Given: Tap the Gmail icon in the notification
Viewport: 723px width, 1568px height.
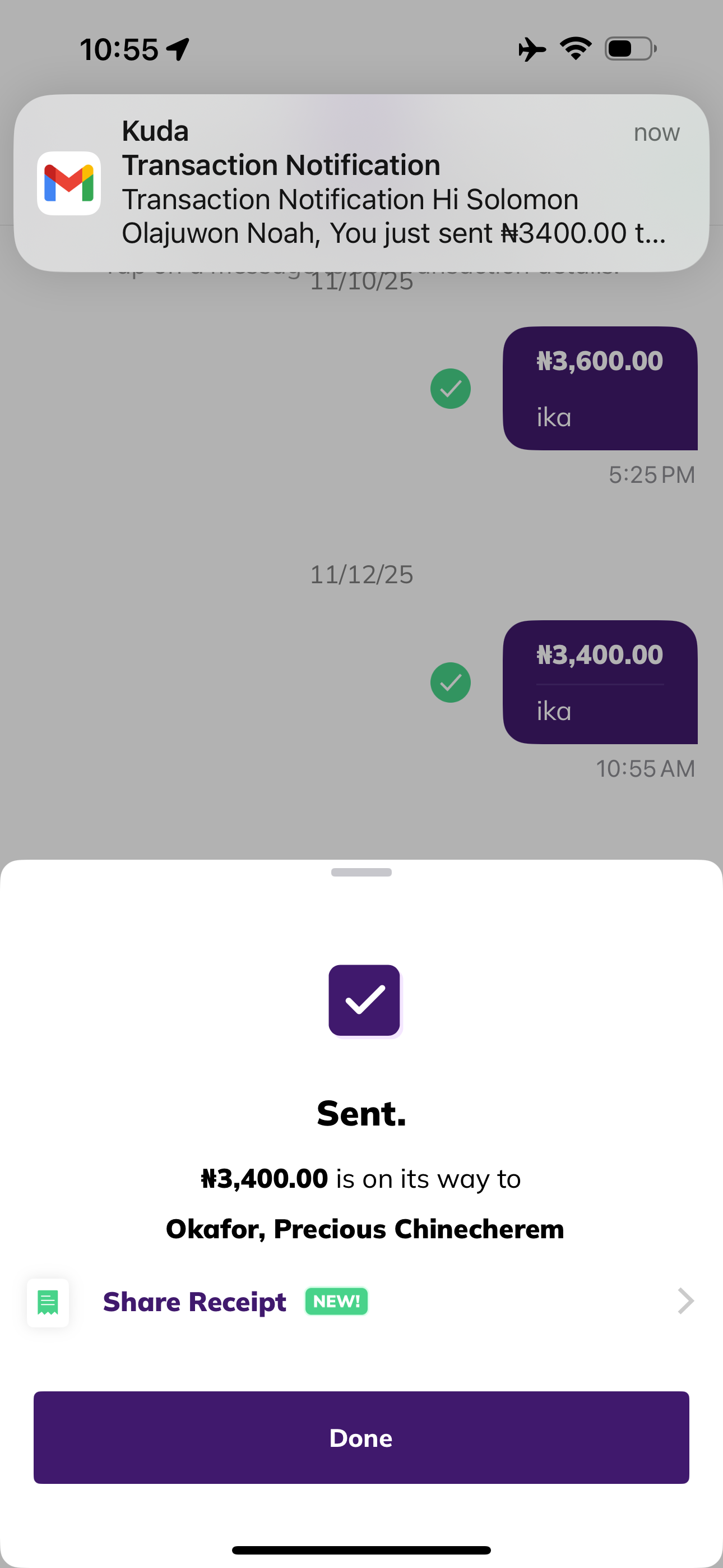Looking at the screenshot, I should [x=69, y=183].
